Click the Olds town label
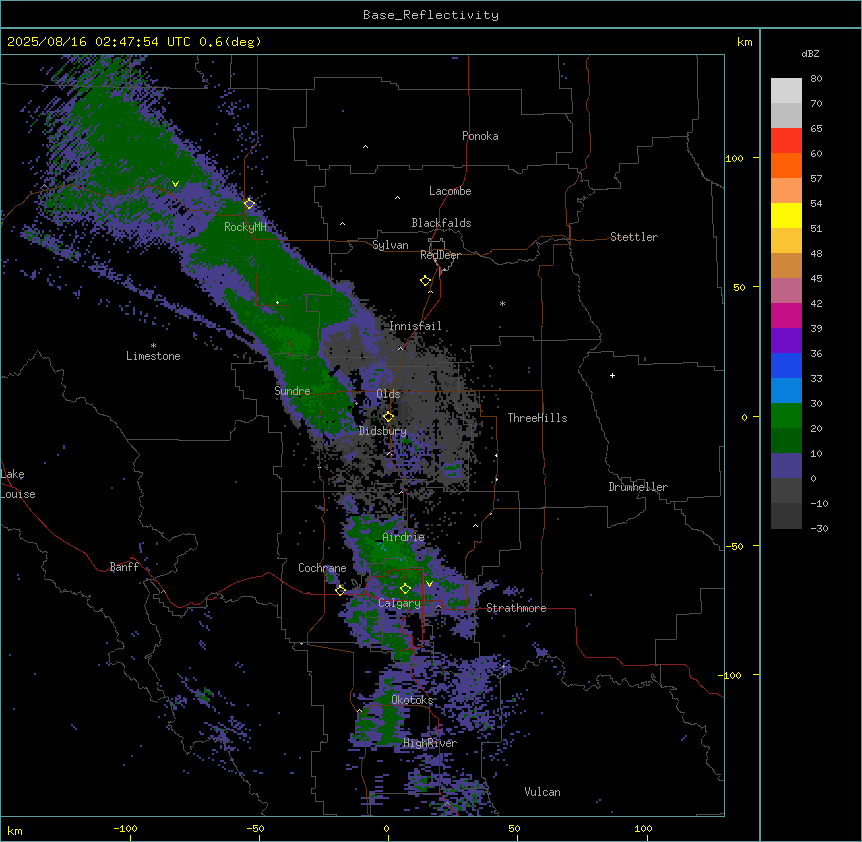Image resolution: width=862 pixels, height=842 pixels. [x=388, y=394]
